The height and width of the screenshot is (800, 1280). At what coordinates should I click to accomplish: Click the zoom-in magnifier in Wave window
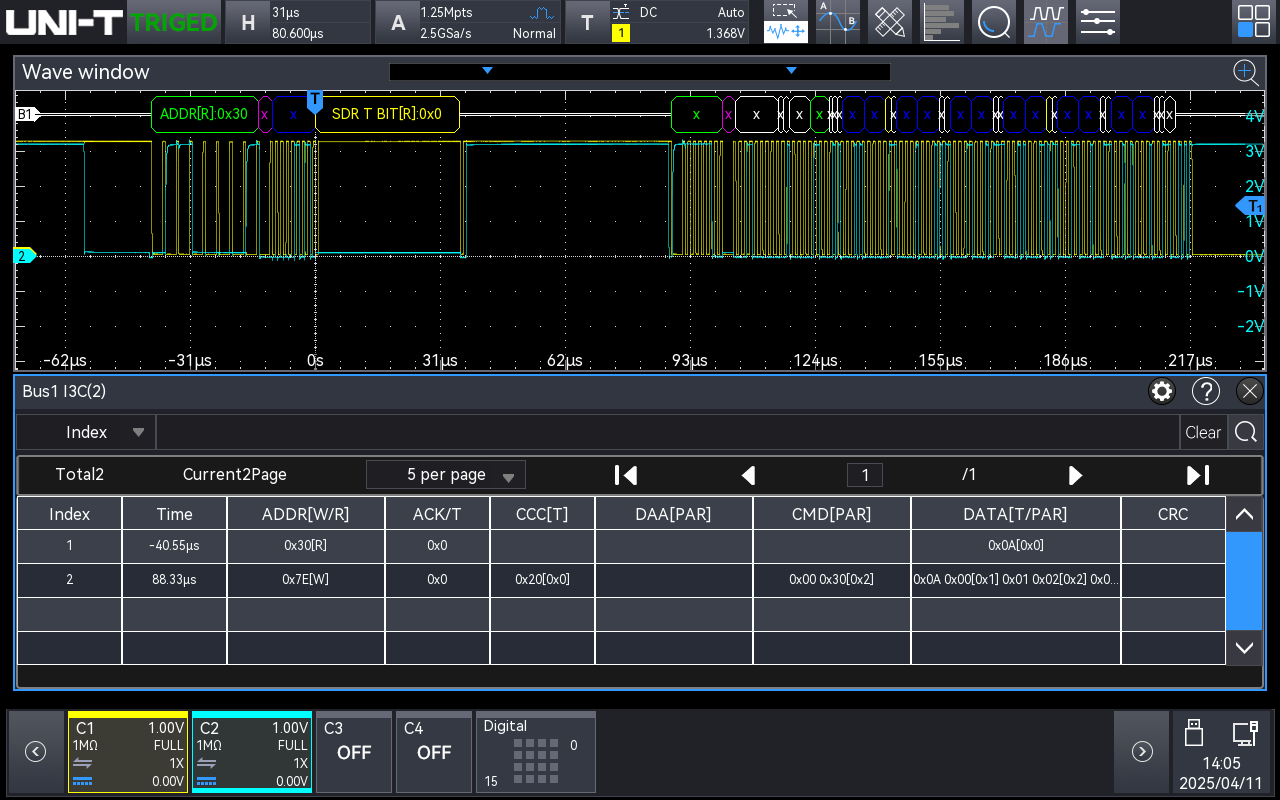[1245, 72]
